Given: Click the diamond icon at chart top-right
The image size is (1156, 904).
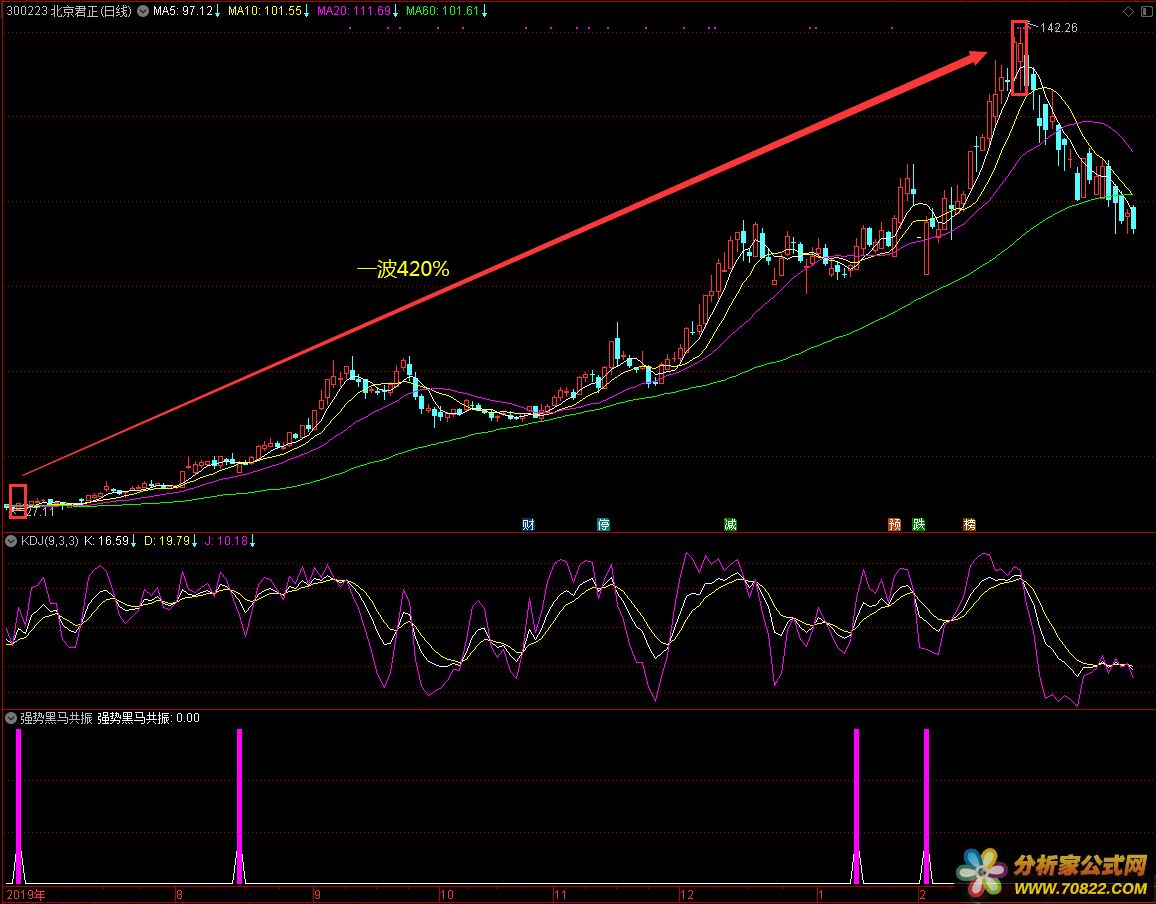Looking at the screenshot, I should click(1129, 11).
